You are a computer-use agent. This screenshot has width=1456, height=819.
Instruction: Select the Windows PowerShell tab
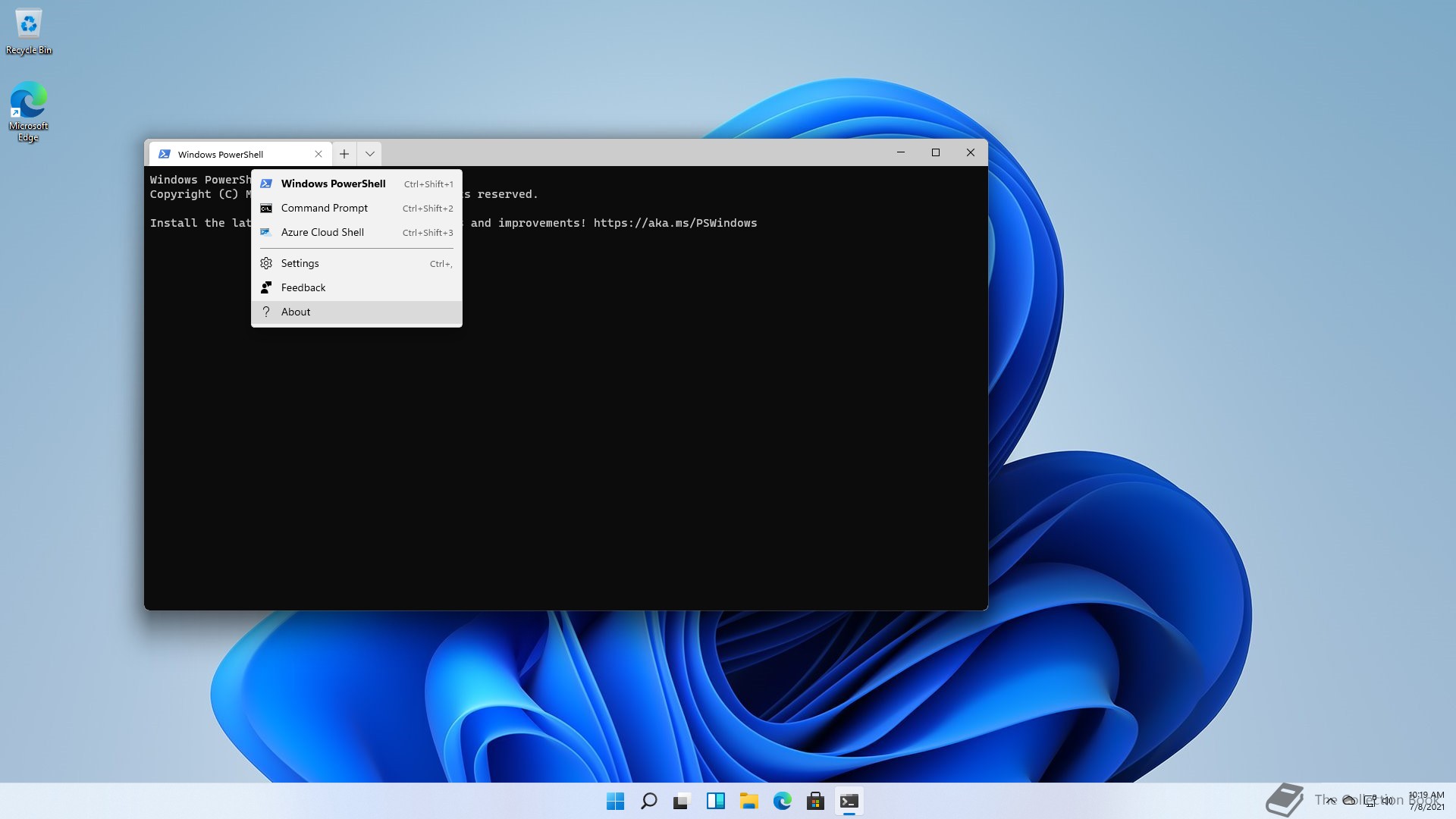tap(240, 154)
